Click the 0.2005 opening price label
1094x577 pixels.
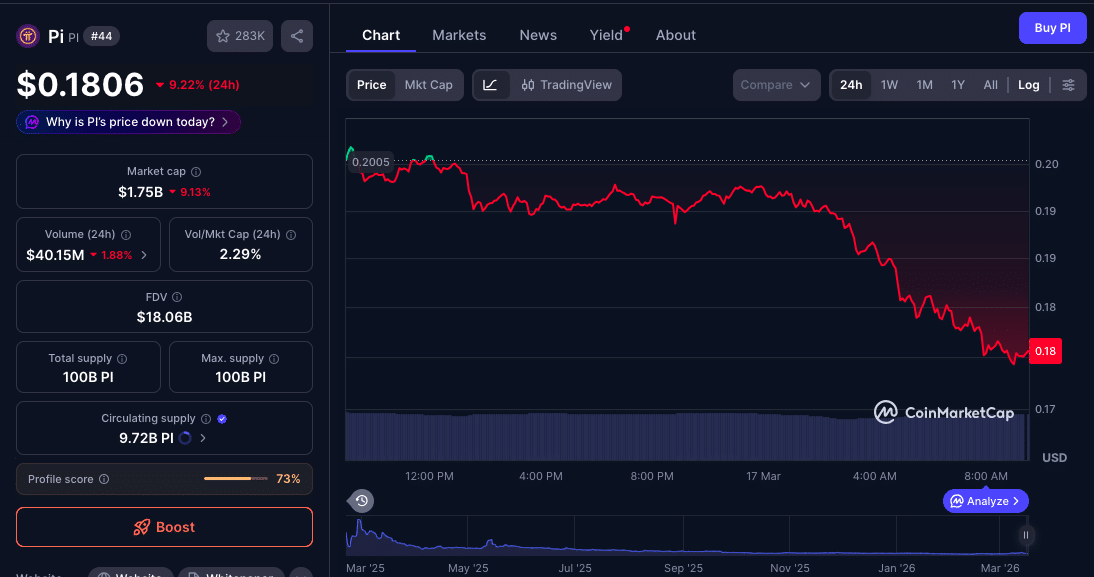coord(370,163)
